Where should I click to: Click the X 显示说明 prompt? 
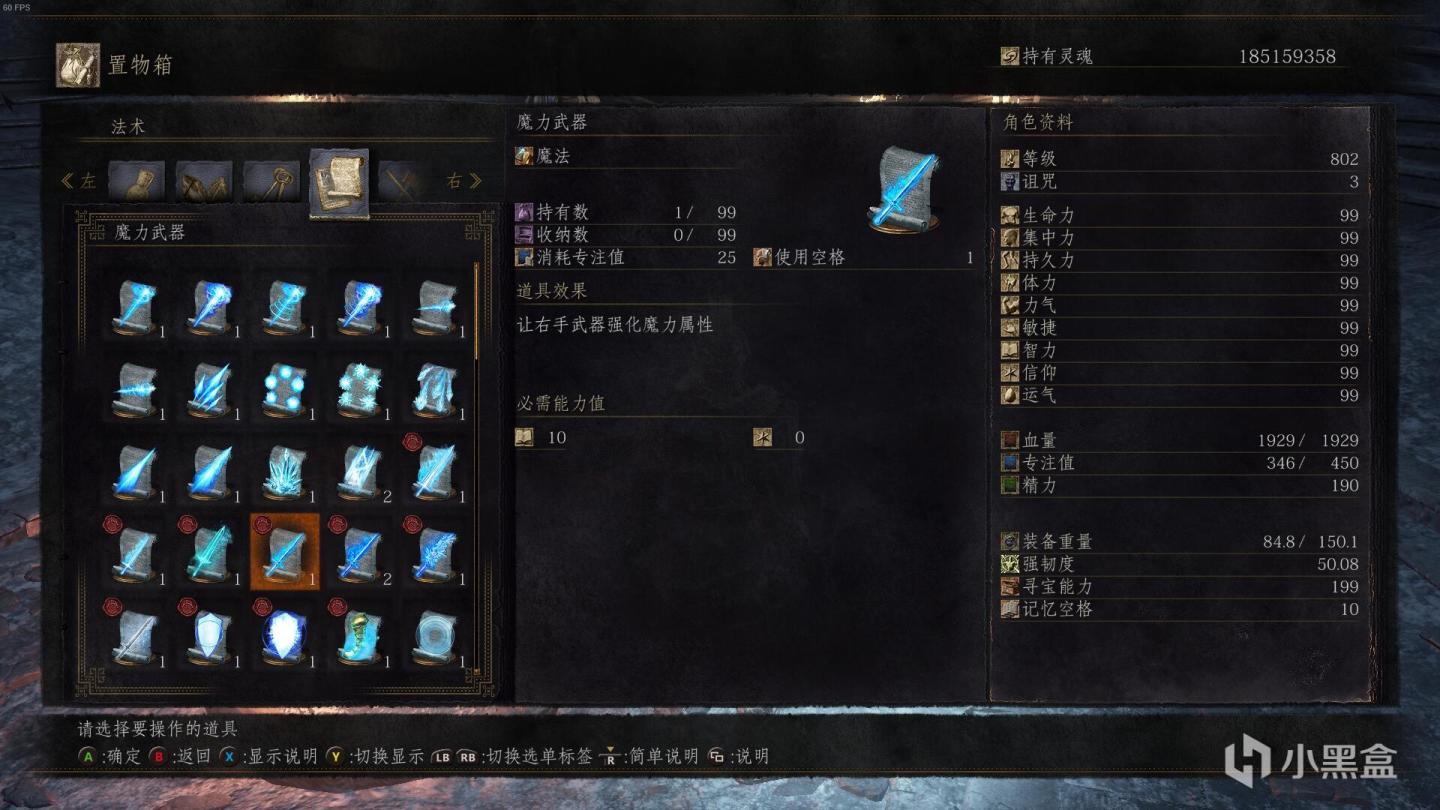click(x=269, y=756)
